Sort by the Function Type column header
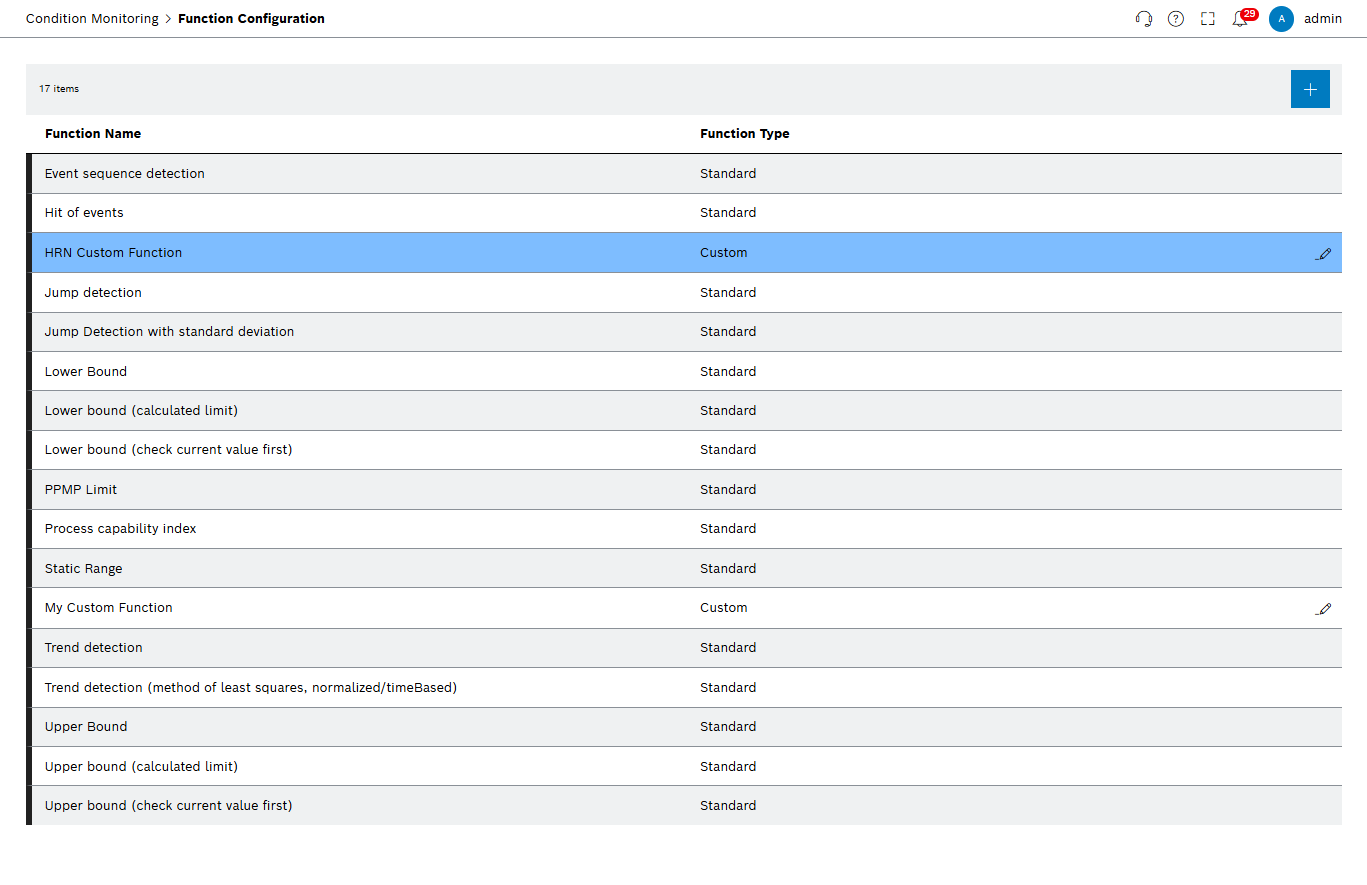The image size is (1367, 885). tap(744, 133)
